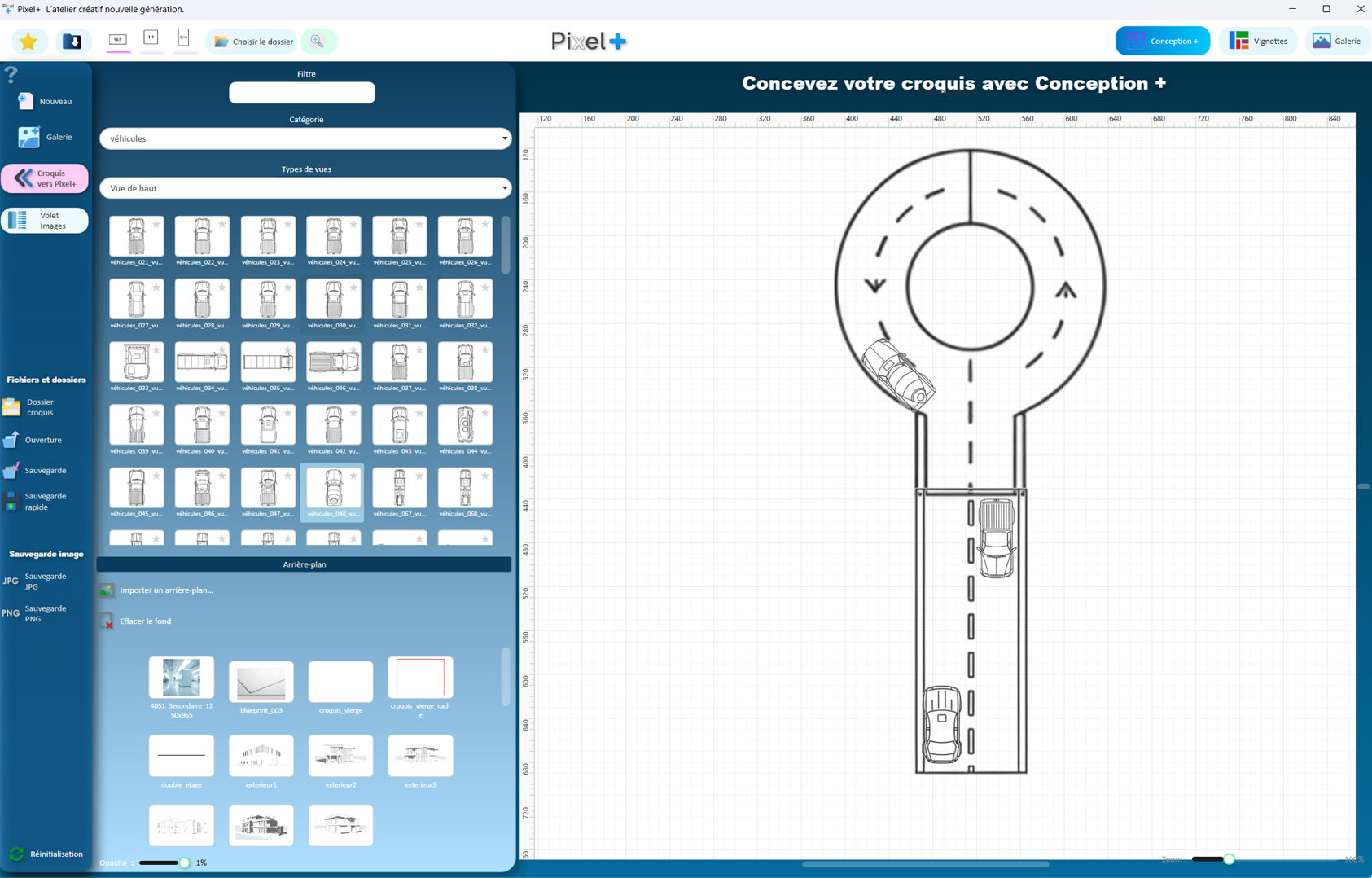Click the folder download icon in toolbar
Viewport: 1372px width, 878px height.
pos(72,42)
